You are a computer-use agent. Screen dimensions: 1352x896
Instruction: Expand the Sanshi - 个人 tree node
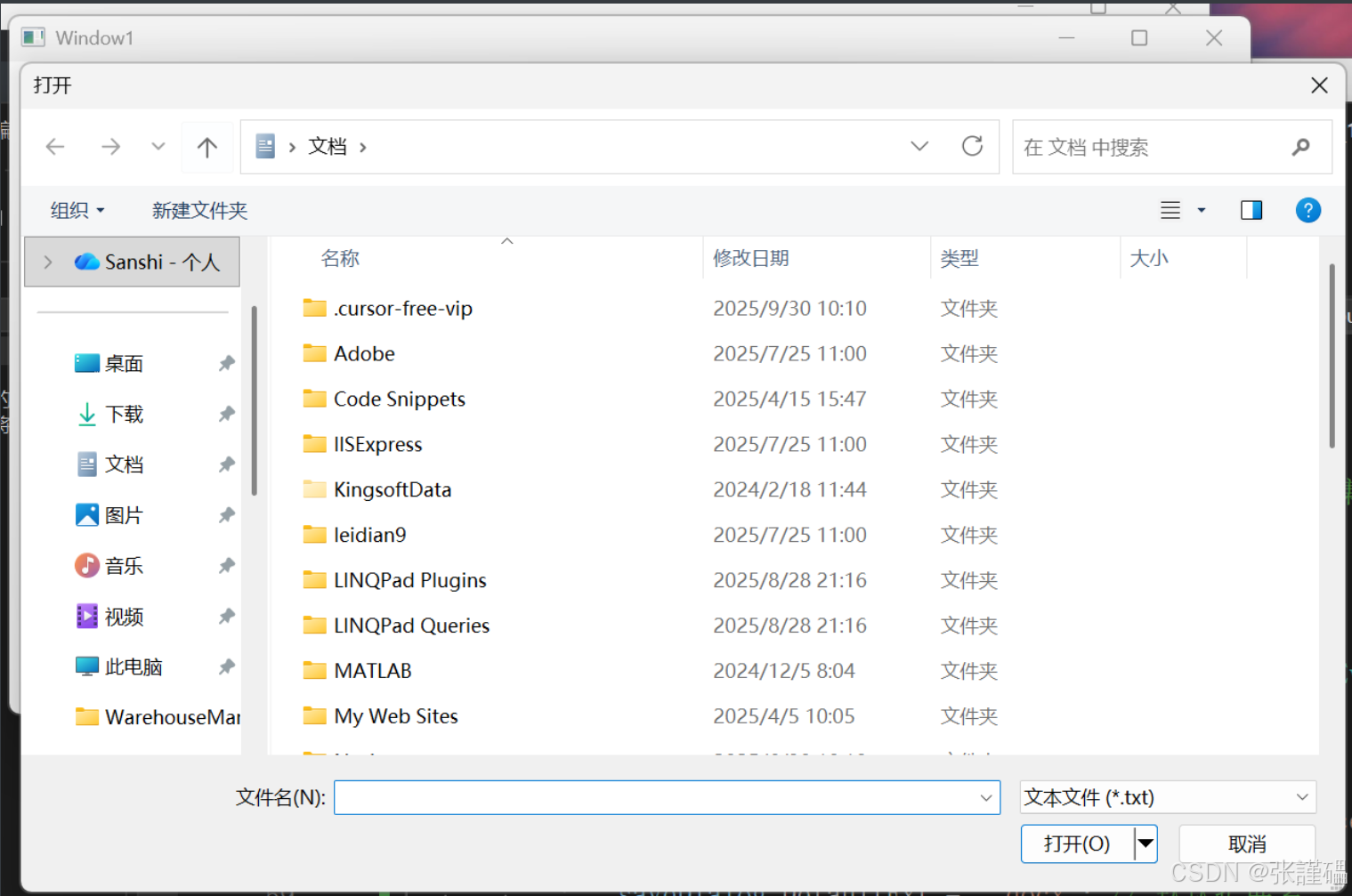48,262
